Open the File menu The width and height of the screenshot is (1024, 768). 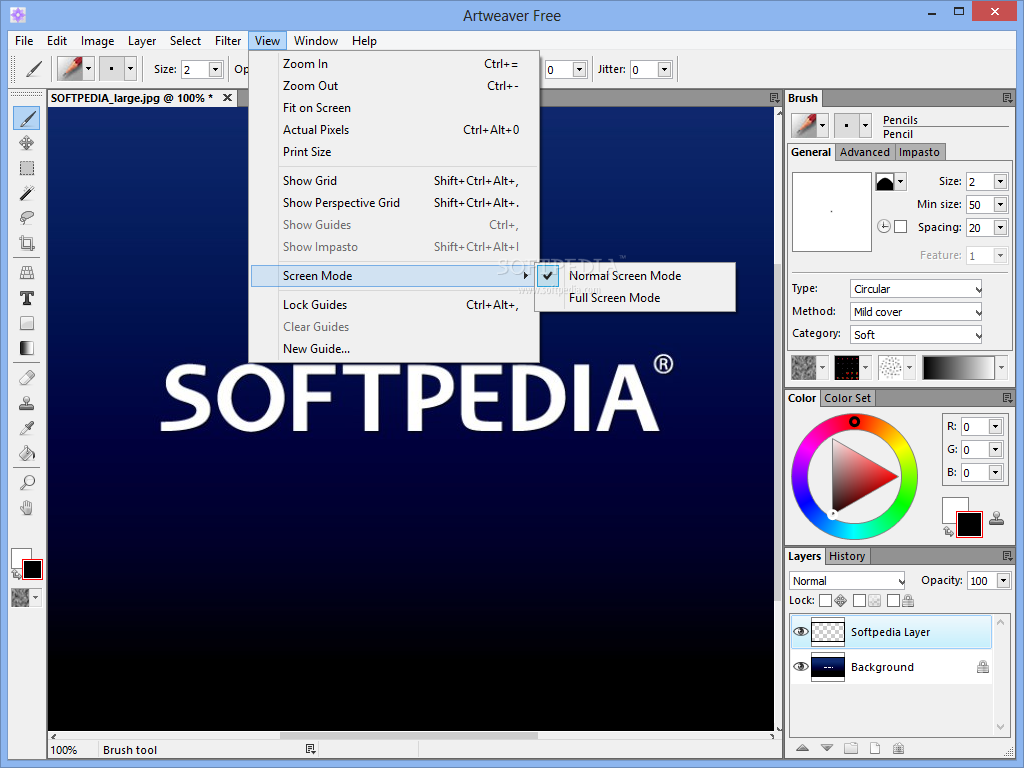click(x=24, y=40)
